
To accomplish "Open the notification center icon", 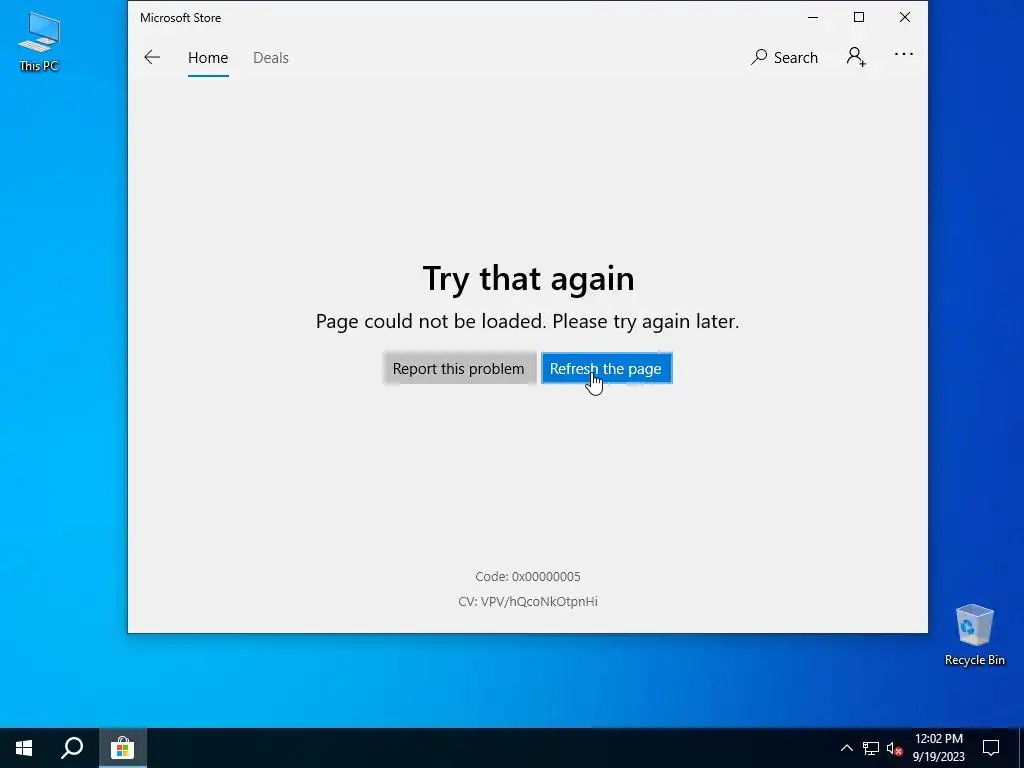I will pos(991,748).
